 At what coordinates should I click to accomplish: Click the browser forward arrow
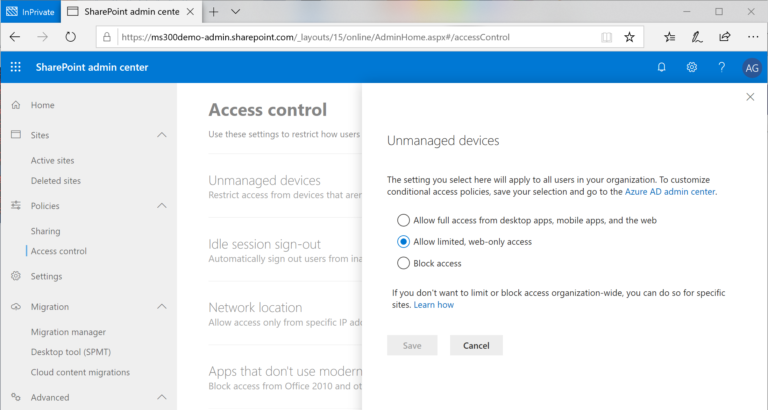(x=43, y=37)
